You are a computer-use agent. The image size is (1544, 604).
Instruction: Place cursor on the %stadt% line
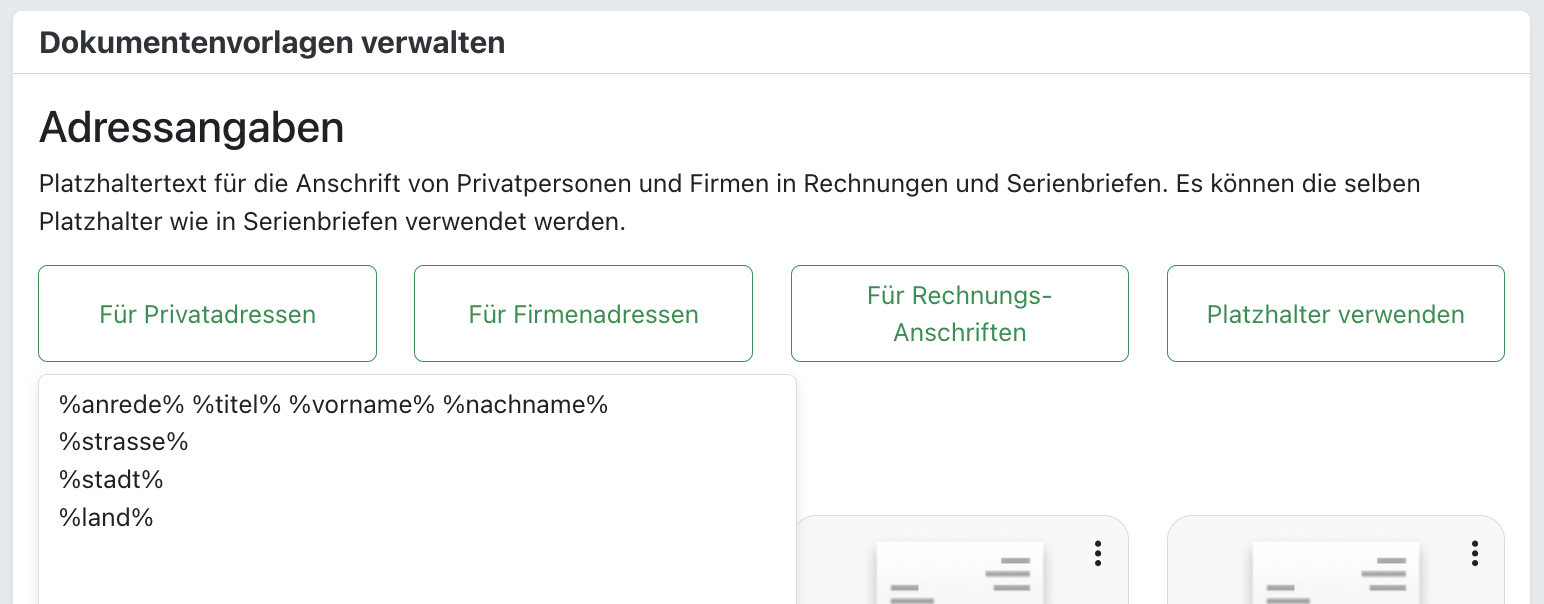(x=111, y=480)
